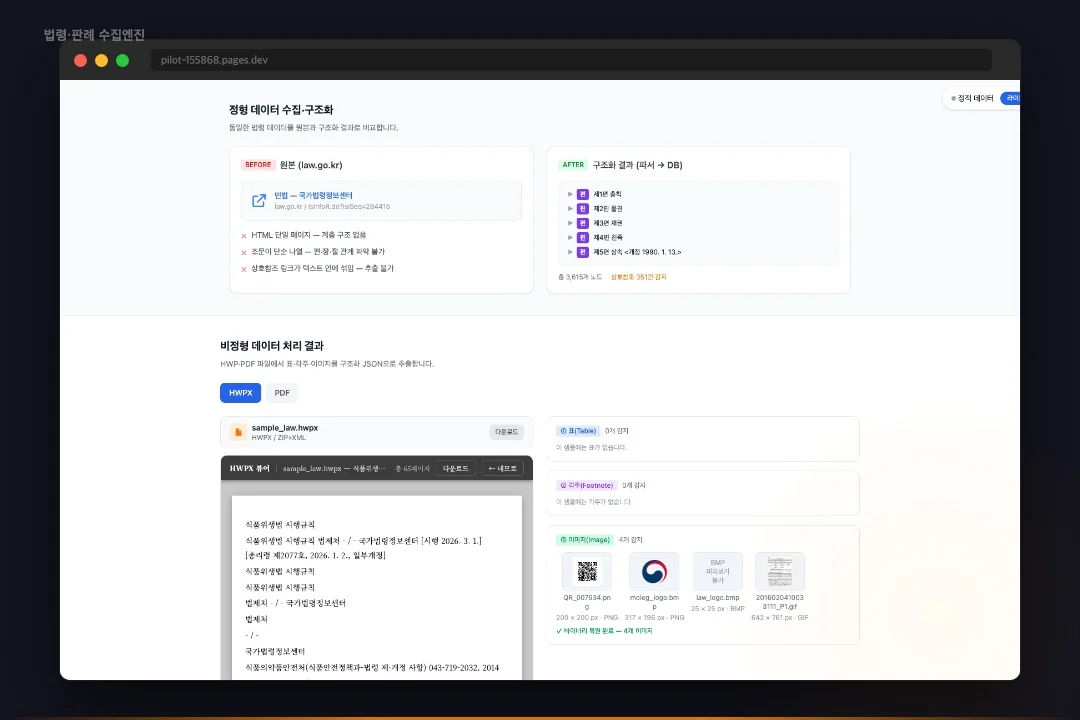Switch to the HWPX tab

coord(240,393)
